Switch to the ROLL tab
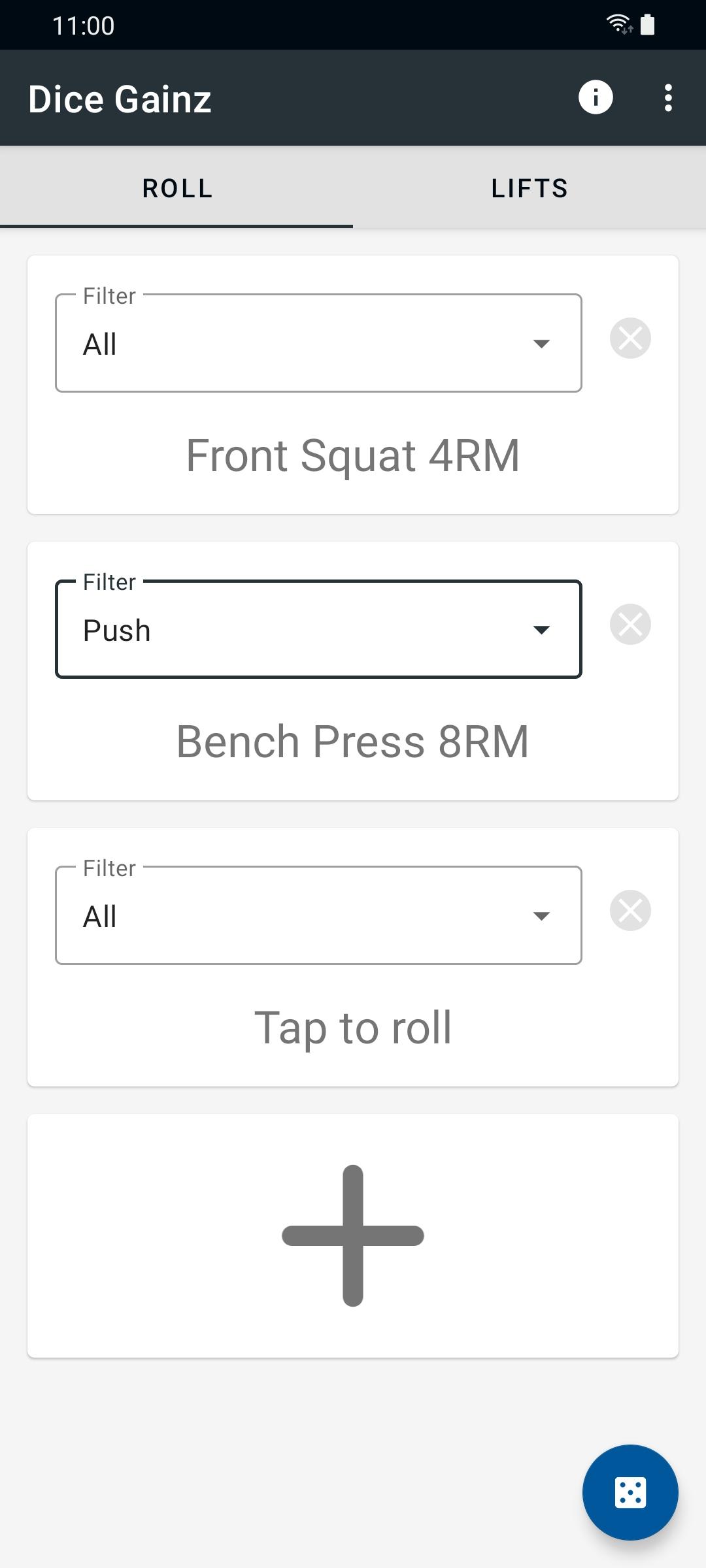The image size is (706, 1568). [x=177, y=188]
